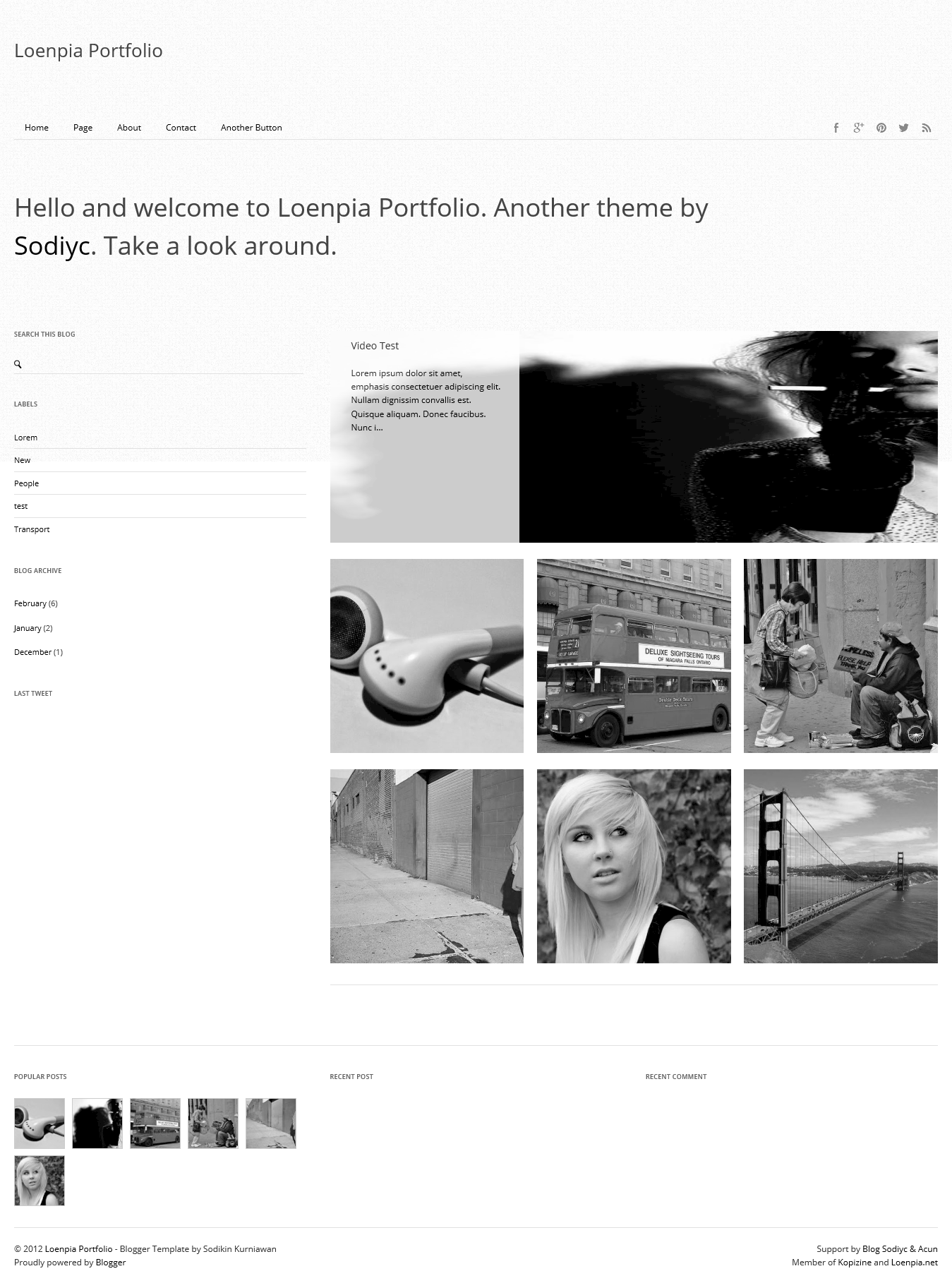Open the RSS feed icon
Screen dimensions: 952x1283
pos(927,128)
